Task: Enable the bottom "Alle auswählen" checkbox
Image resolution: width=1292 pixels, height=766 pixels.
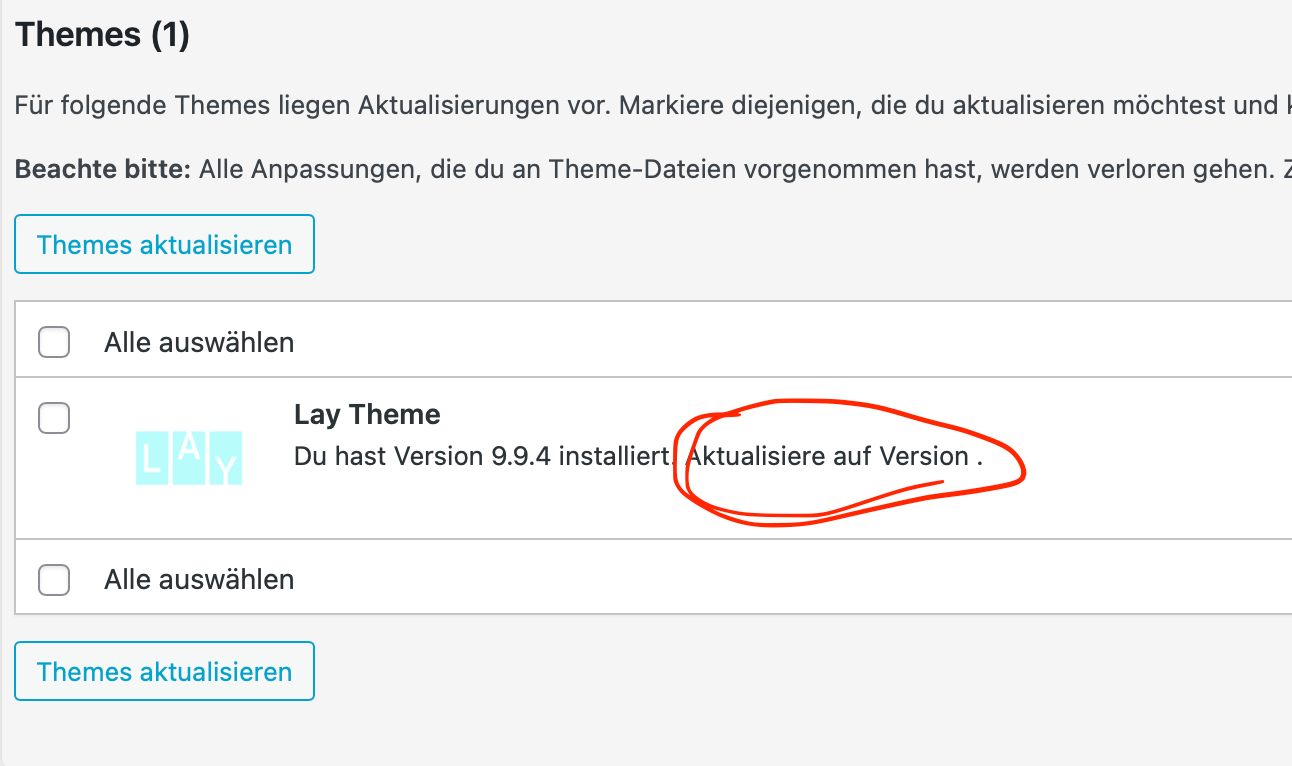Action: pos(54,579)
